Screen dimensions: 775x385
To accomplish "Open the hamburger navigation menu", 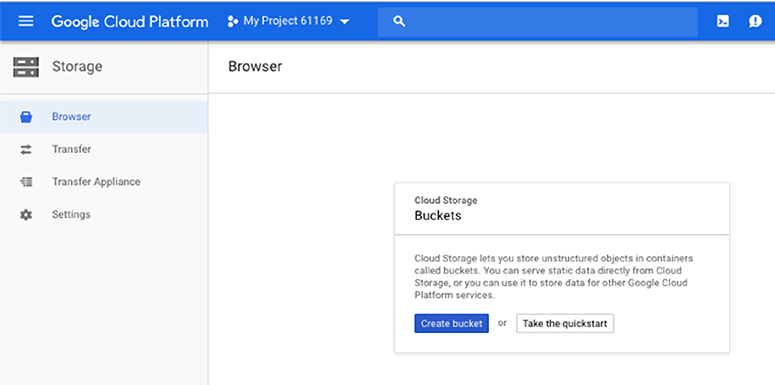I will pos(26,21).
